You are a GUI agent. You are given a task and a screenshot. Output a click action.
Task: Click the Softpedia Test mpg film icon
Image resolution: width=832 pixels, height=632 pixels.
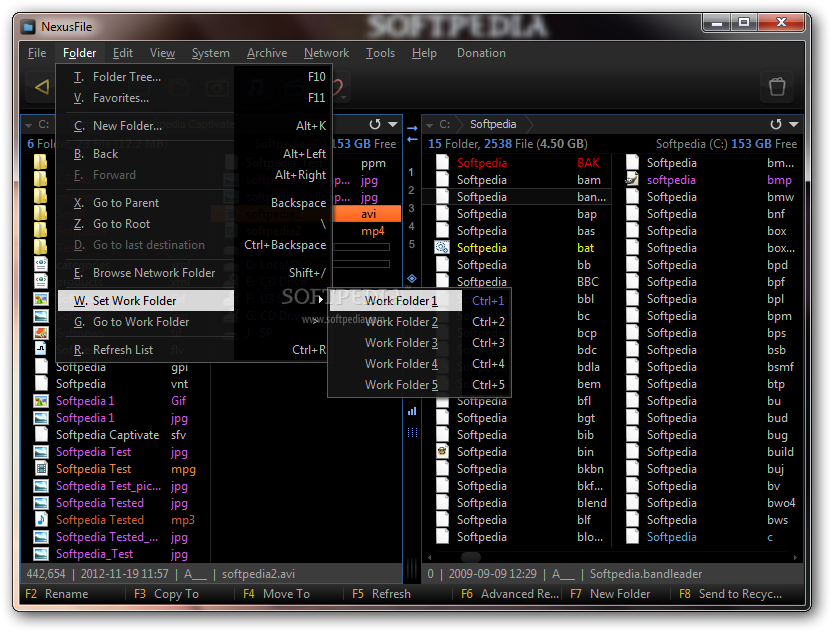[x=41, y=469]
